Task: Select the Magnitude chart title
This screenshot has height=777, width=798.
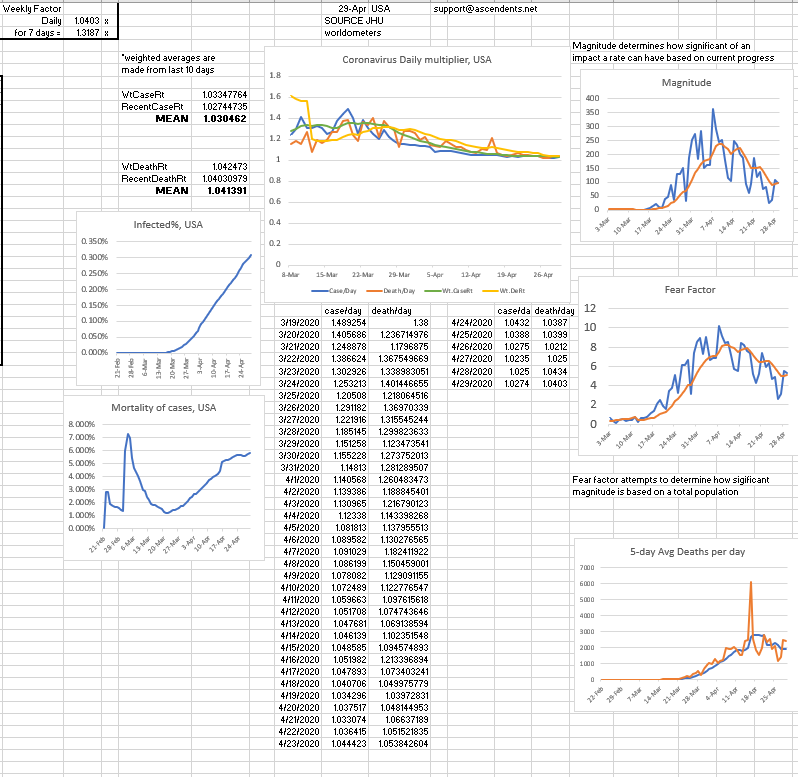Action: [687, 81]
